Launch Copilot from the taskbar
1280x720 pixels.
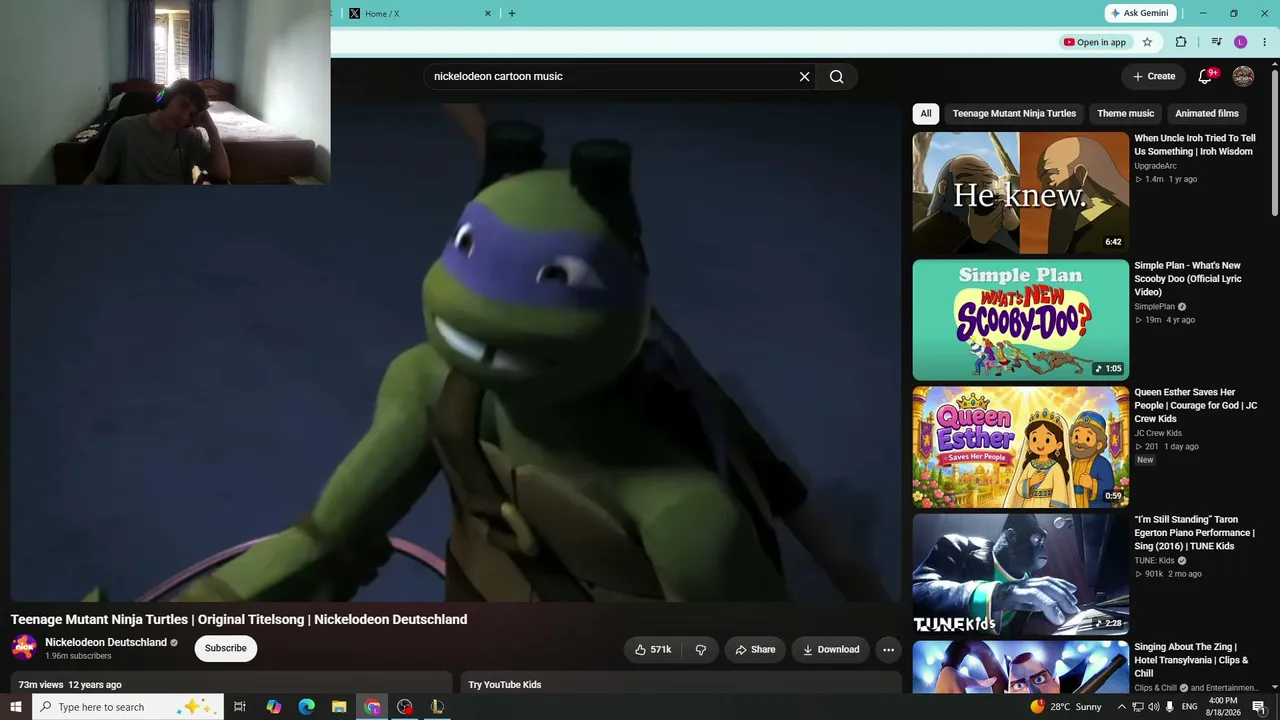tap(273, 707)
